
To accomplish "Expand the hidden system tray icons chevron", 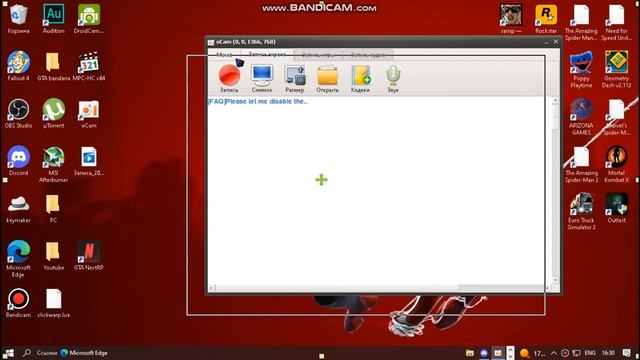I will pyautogui.click(x=553, y=353).
